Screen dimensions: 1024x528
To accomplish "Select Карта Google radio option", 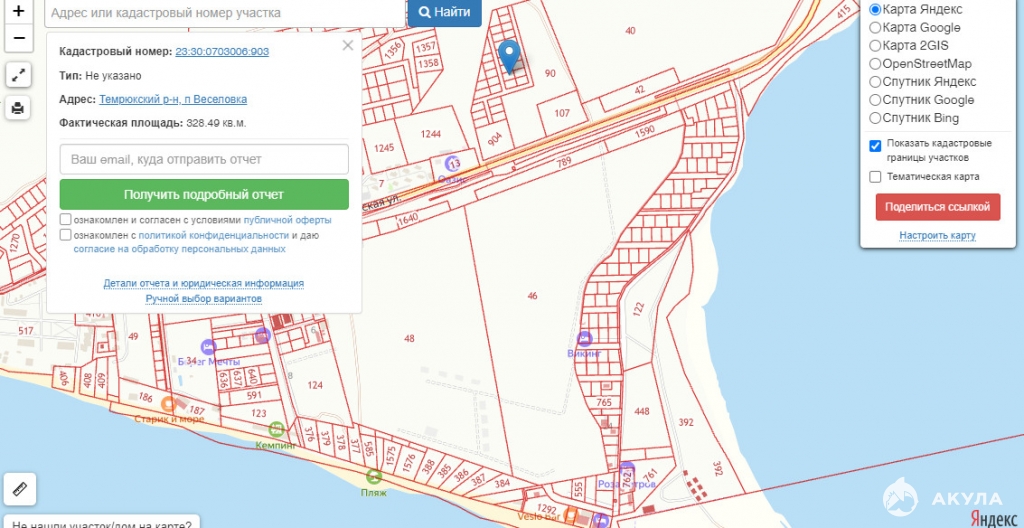I will click(x=875, y=27).
